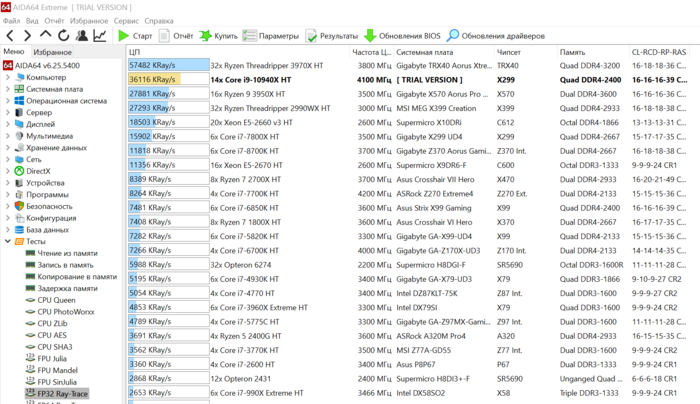The height and width of the screenshot is (404, 700).
Task: Select FPU Julia benchmark
Action: [x=46, y=358]
